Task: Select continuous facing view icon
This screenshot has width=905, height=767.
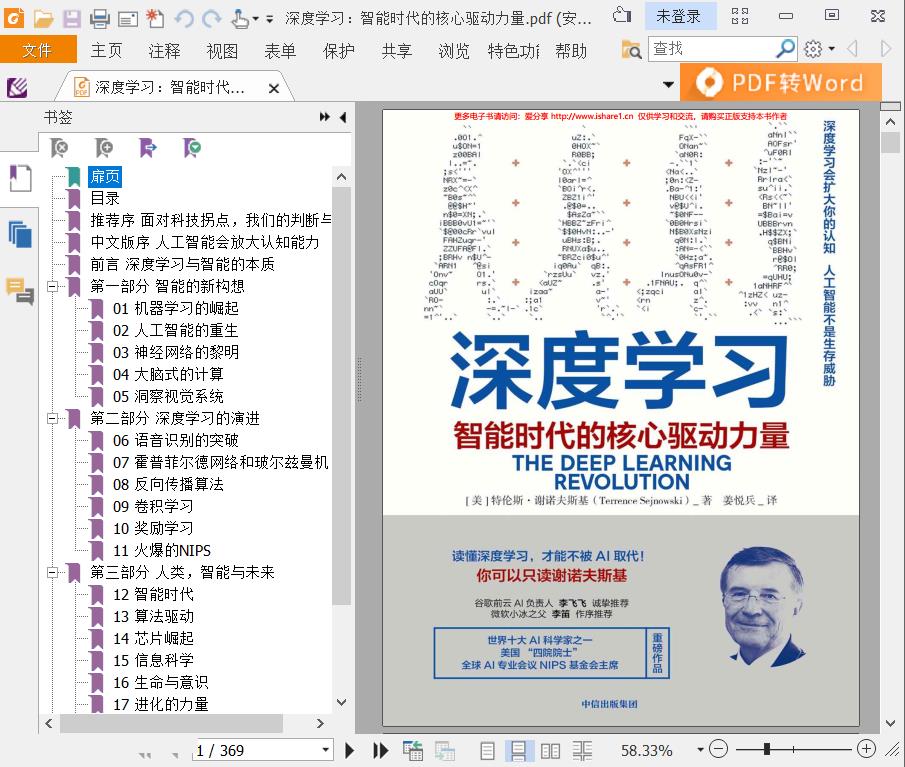Action: (582, 751)
